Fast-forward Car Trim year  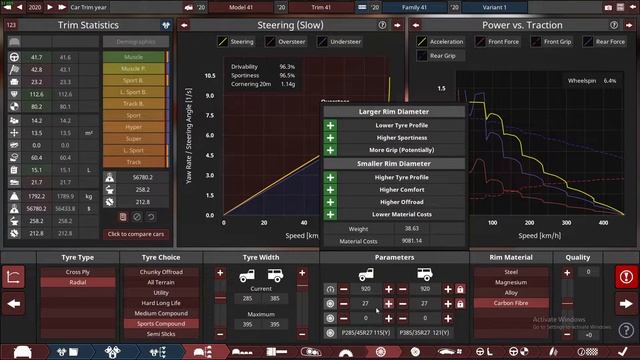62,7
